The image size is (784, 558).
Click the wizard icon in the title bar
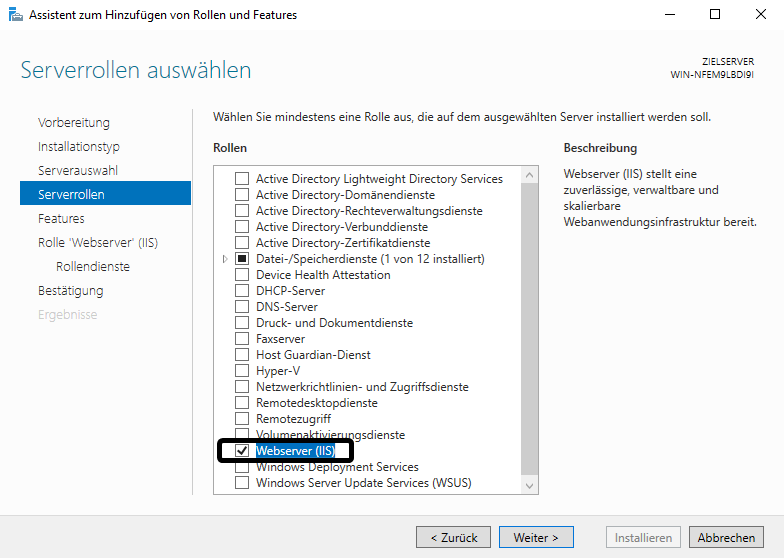(x=16, y=15)
